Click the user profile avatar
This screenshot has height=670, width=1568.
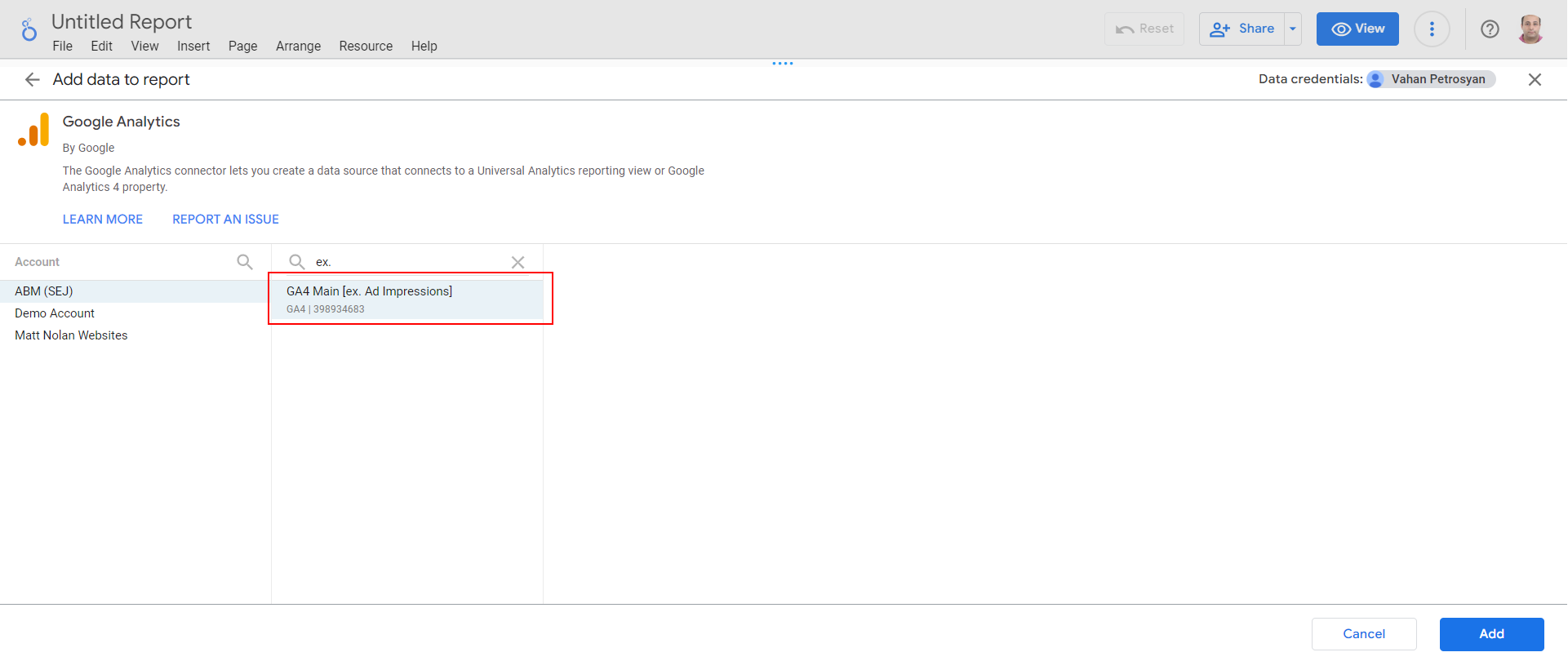click(1530, 29)
